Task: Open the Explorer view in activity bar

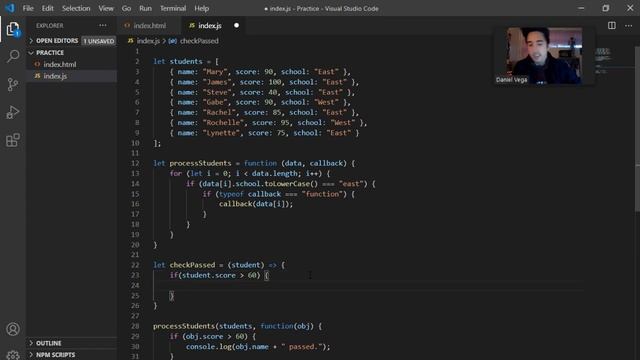Action: point(13,29)
